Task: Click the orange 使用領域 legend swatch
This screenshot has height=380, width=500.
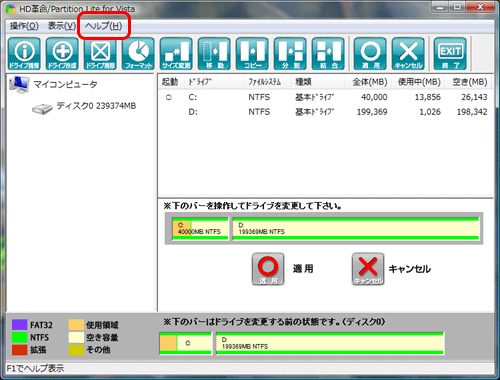Action: coord(76,325)
